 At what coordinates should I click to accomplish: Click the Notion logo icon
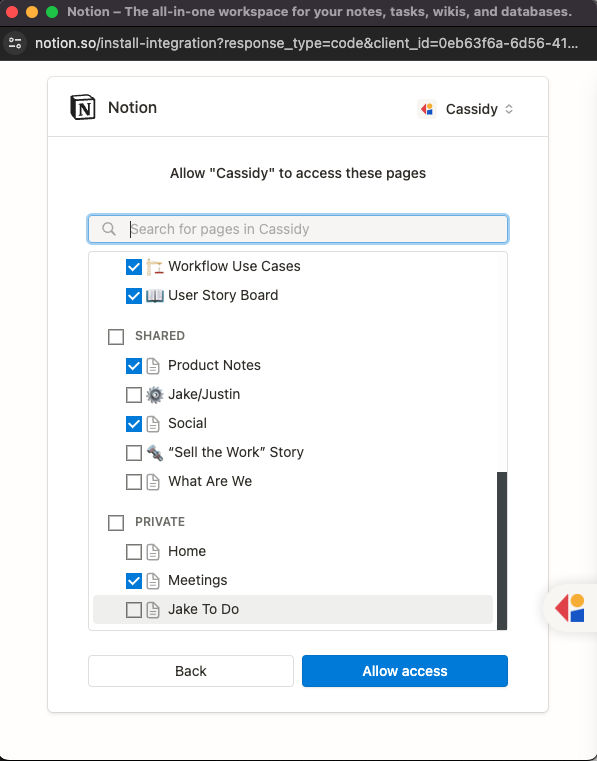[83, 107]
